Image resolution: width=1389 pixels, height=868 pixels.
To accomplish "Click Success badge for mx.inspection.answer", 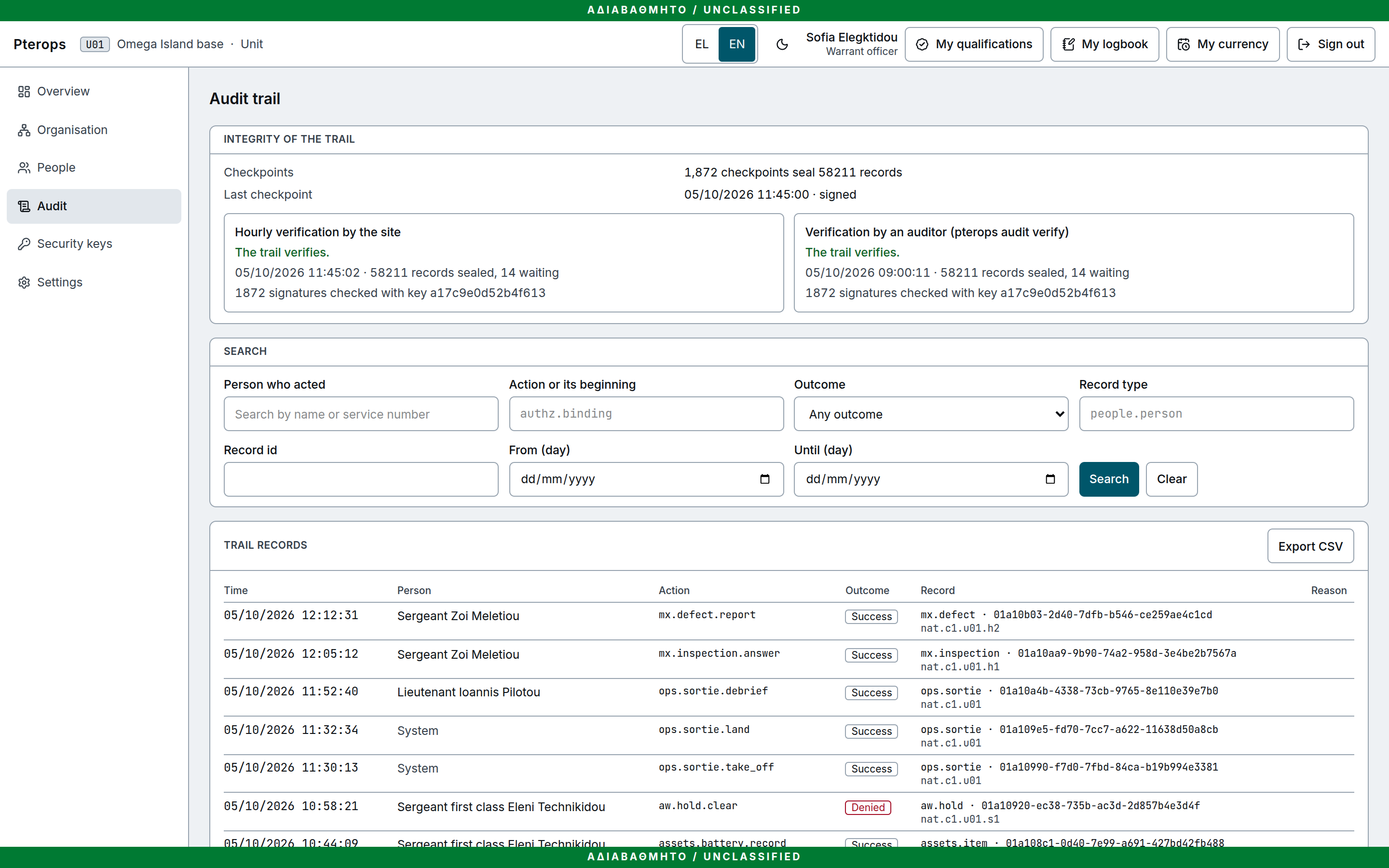I will coord(872,655).
